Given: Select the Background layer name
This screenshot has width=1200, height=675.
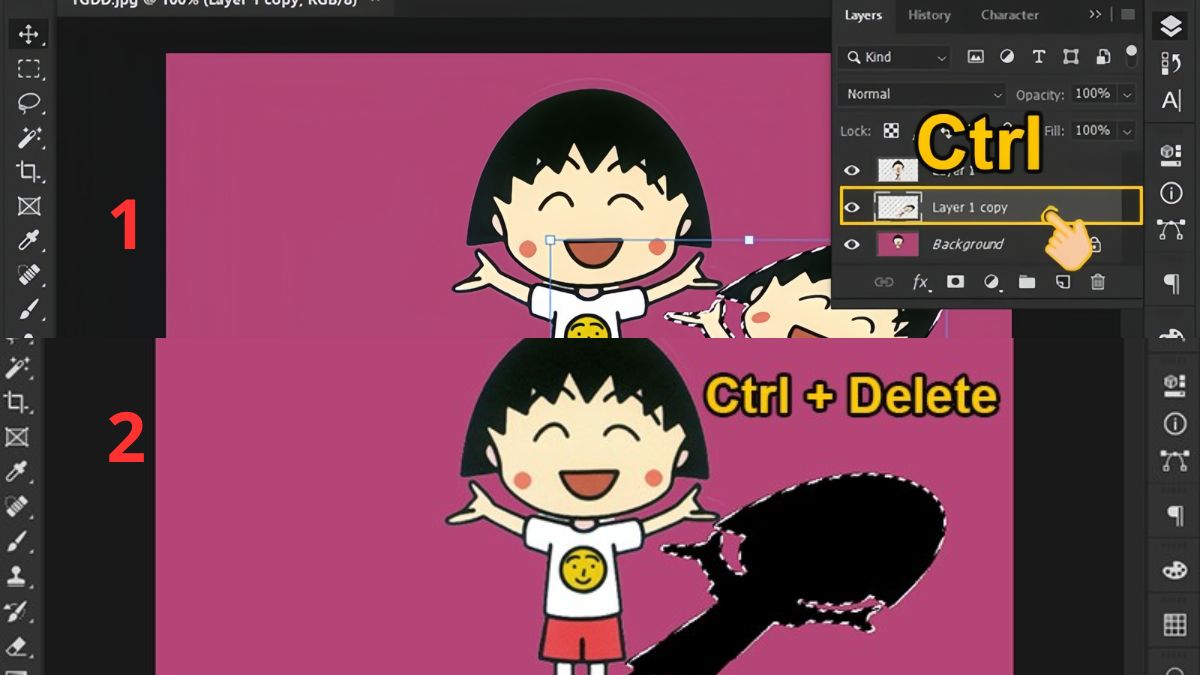Looking at the screenshot, I should coord(967,244).
